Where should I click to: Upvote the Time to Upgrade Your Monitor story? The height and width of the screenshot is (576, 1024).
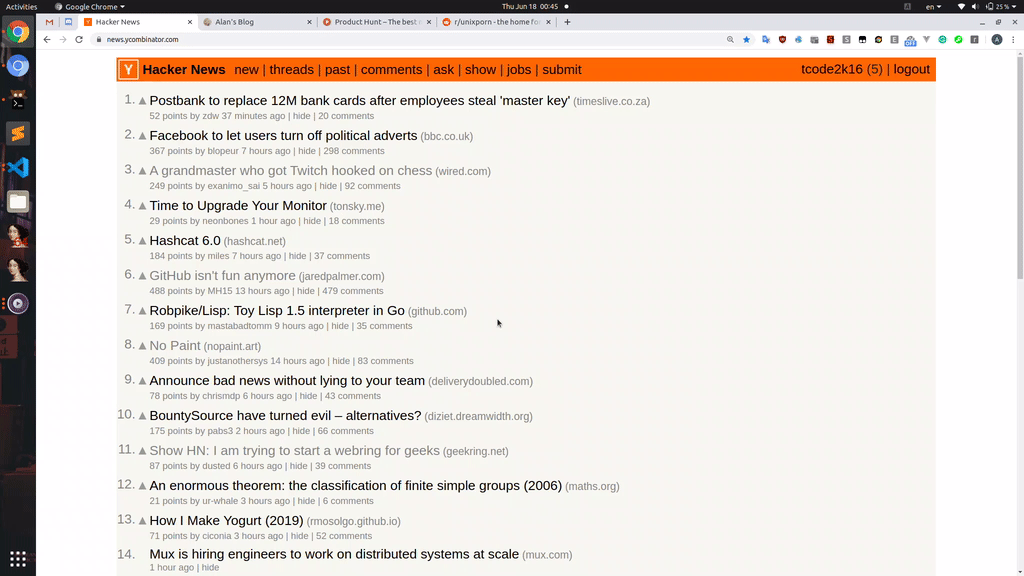[142, 206]
